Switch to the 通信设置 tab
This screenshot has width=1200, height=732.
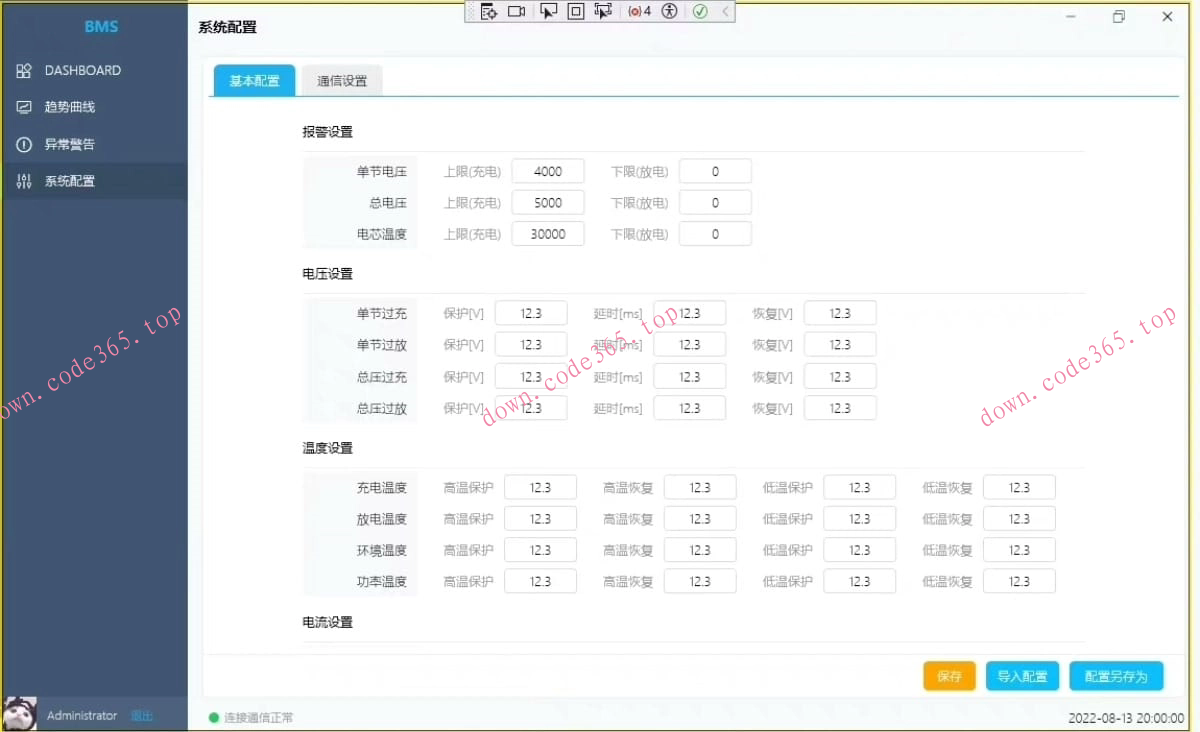(x=342, y=81)
